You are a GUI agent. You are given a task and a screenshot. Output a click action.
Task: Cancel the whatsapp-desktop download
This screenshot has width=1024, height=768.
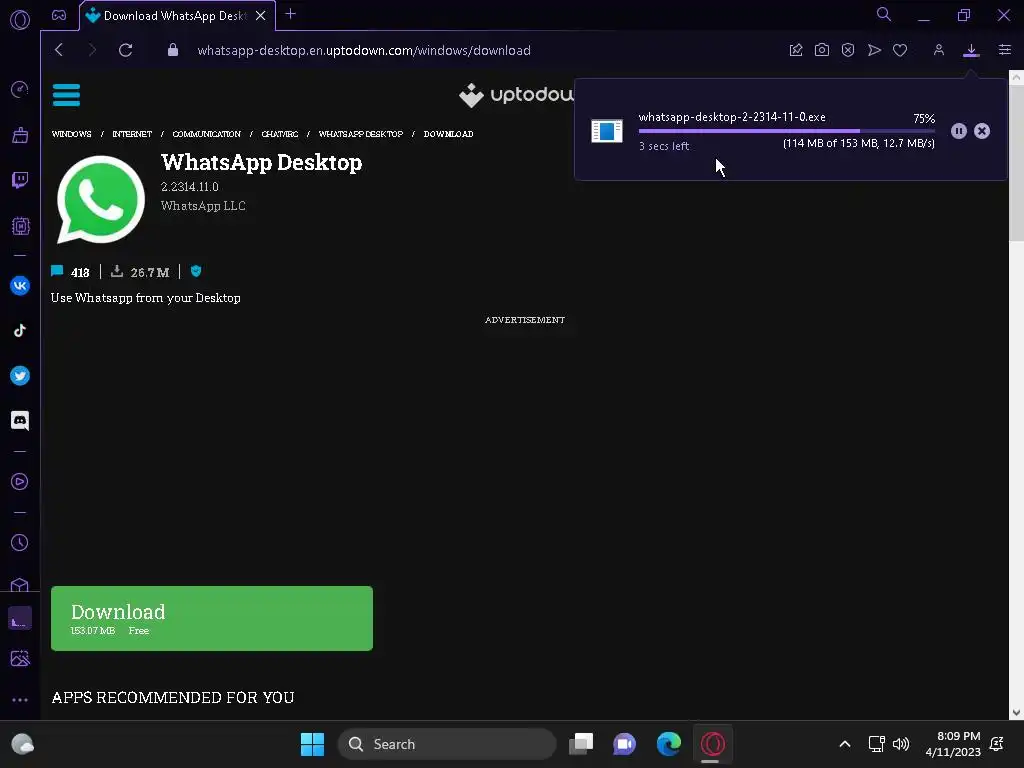pyautogui.click(x=982, y=131)
